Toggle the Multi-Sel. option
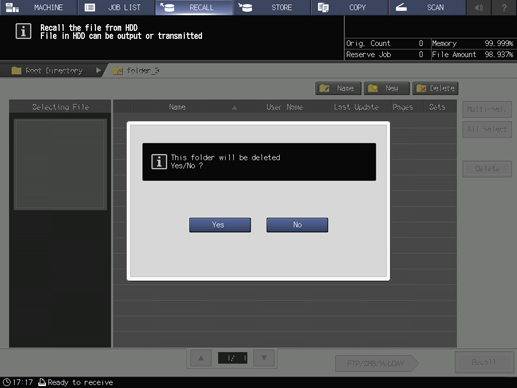 tap(487, 109)
